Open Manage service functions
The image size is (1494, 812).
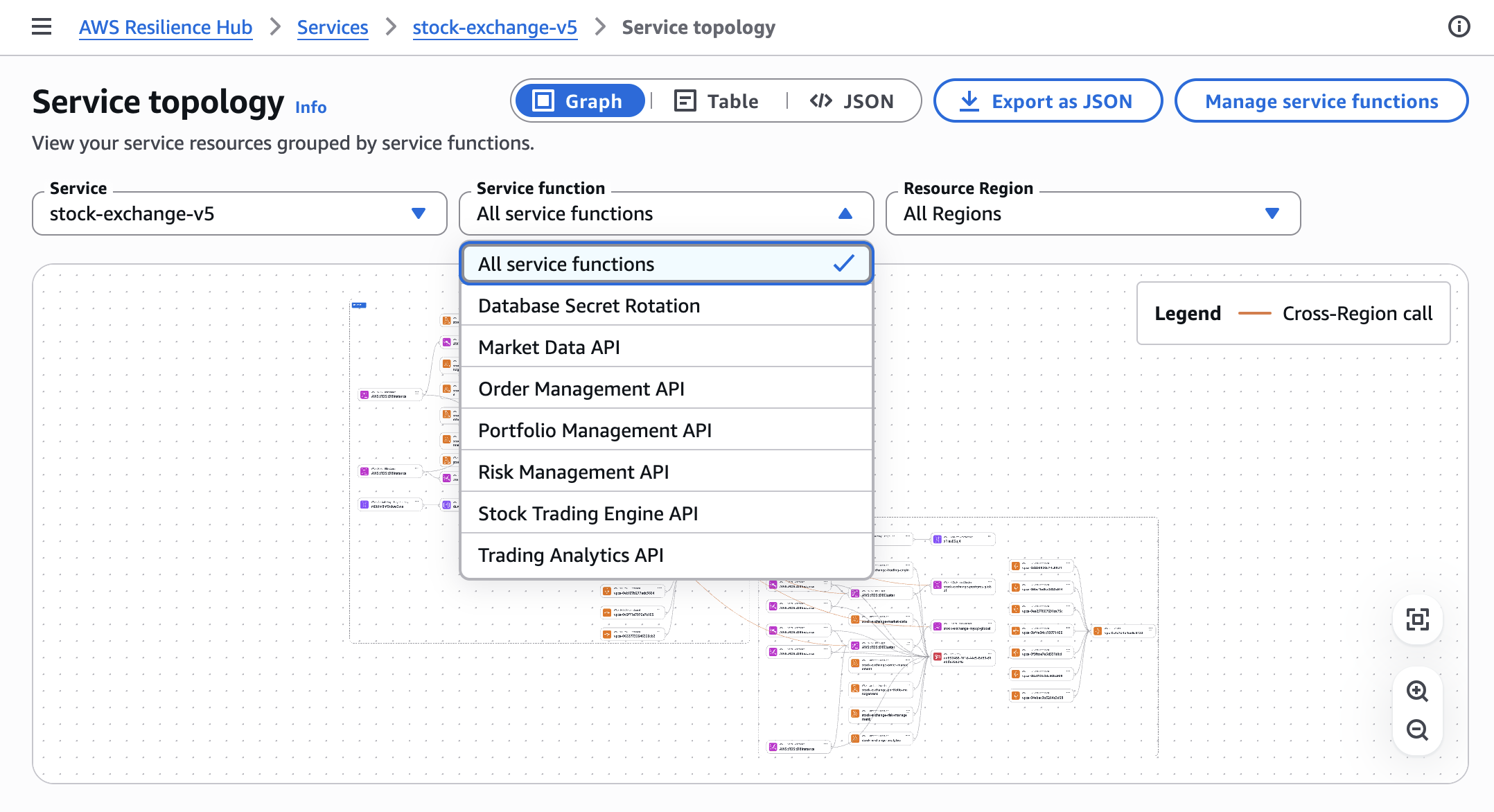1321,101
